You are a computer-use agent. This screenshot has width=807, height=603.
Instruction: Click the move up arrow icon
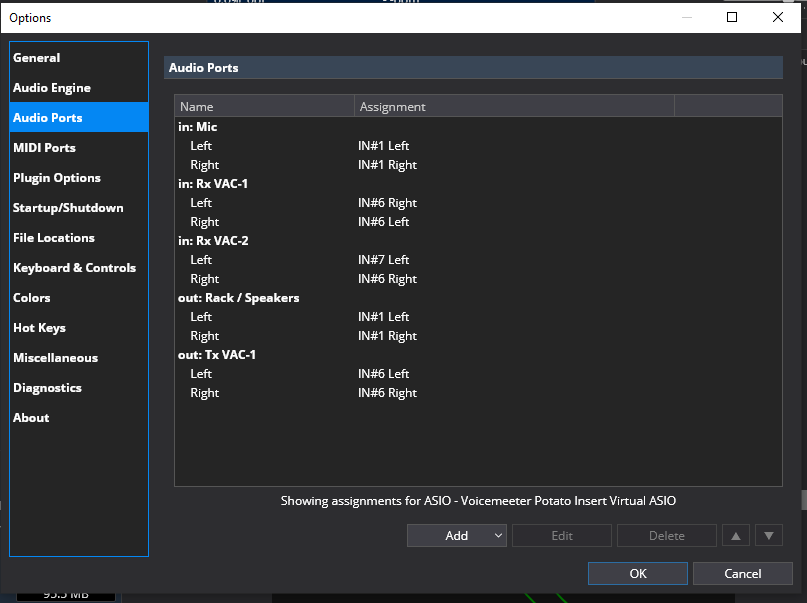736,536
